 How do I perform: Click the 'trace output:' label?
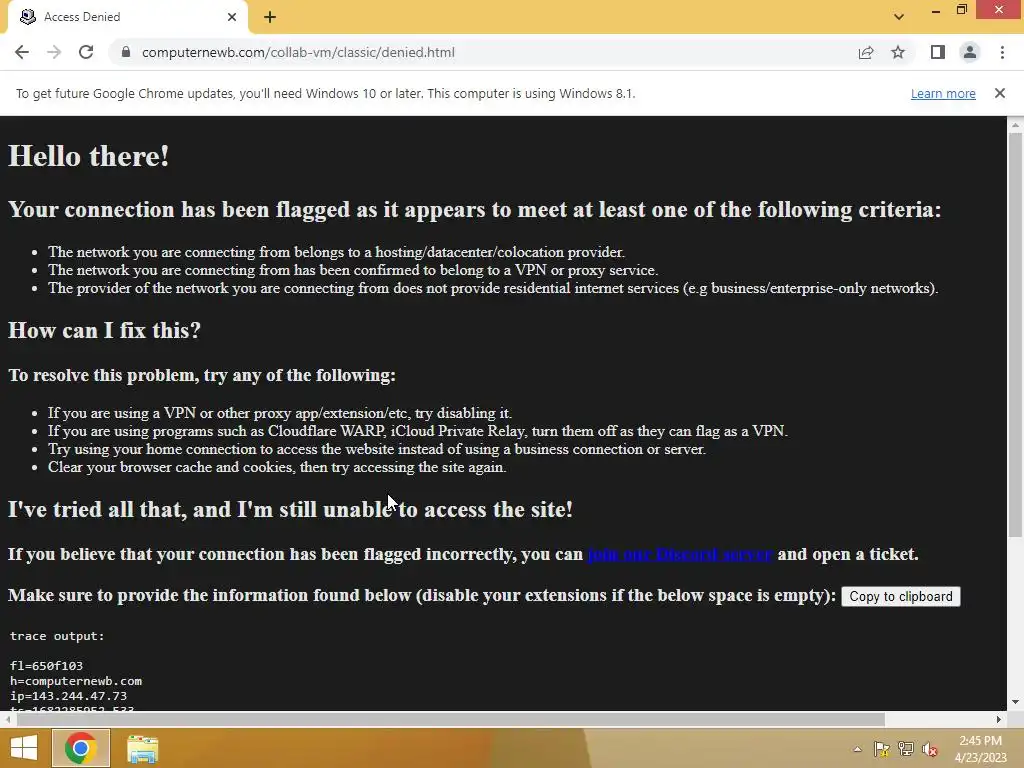pos(57,636)
